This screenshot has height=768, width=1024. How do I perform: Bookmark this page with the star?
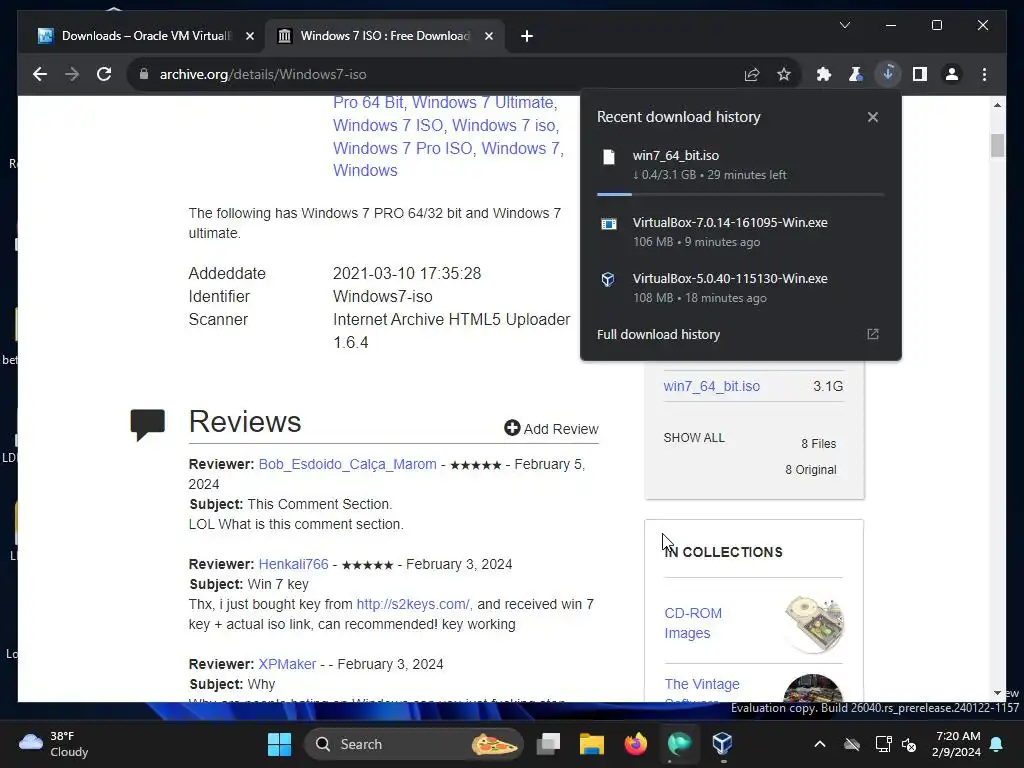pos(784,74)
